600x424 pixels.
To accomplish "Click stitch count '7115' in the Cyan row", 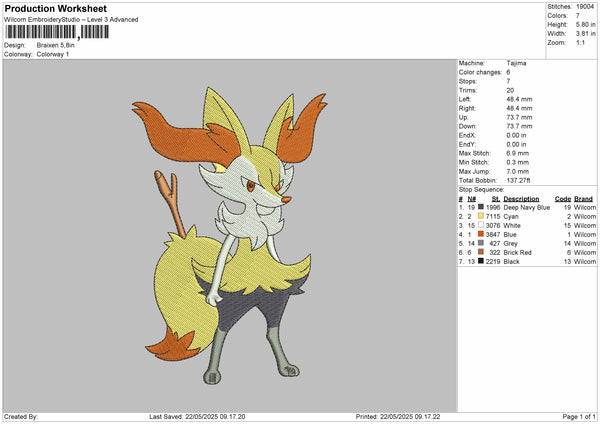I will click(x=493, y=217).
